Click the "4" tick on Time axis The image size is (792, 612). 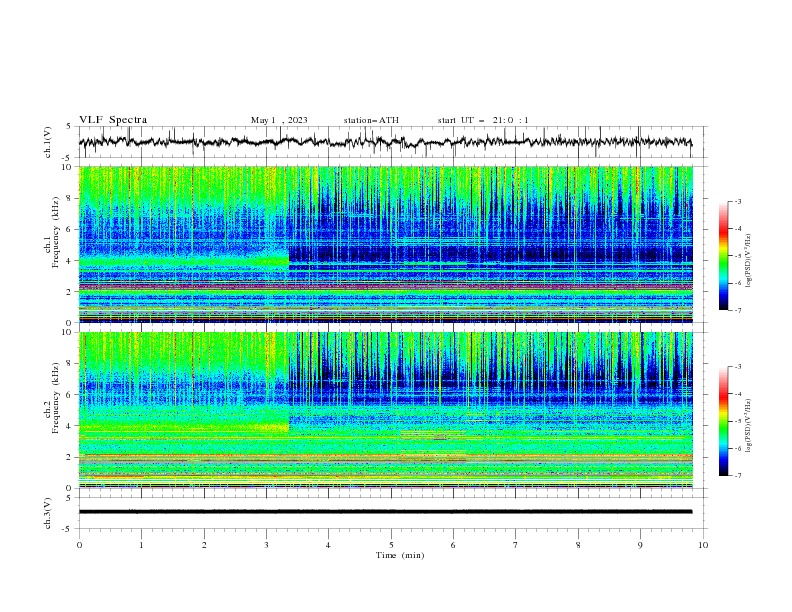[328, 545]
